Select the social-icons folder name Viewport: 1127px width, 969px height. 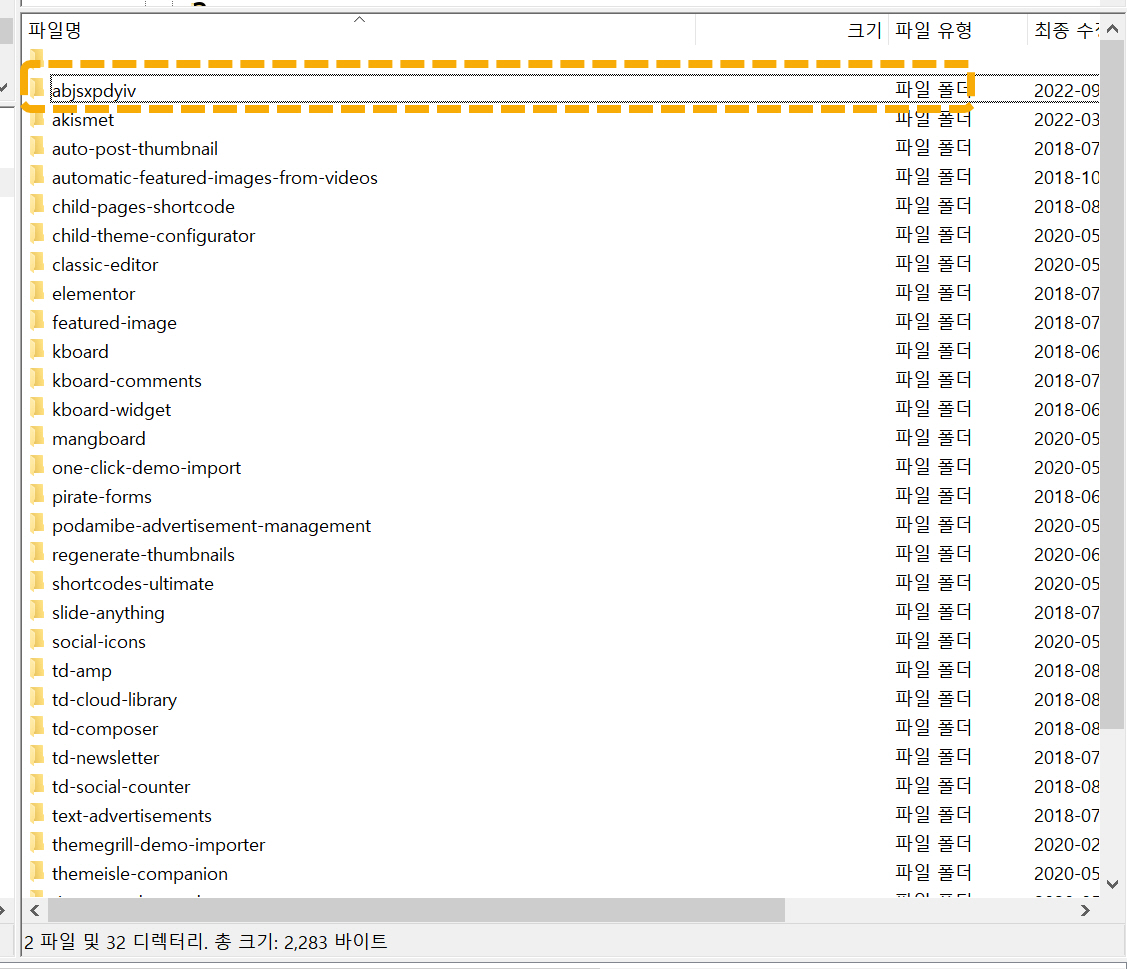point(98,642)
